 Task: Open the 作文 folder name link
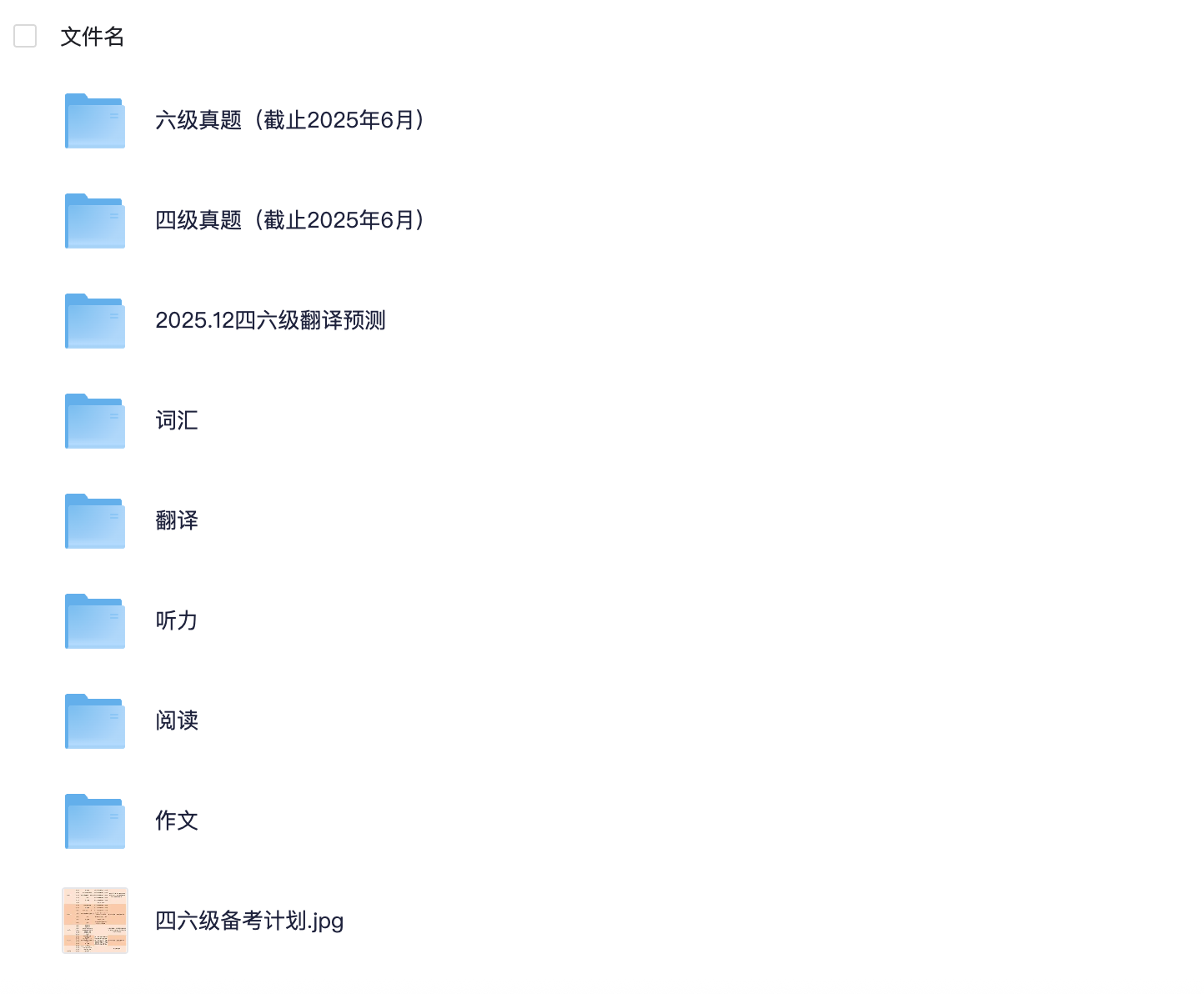pos(177,821)
